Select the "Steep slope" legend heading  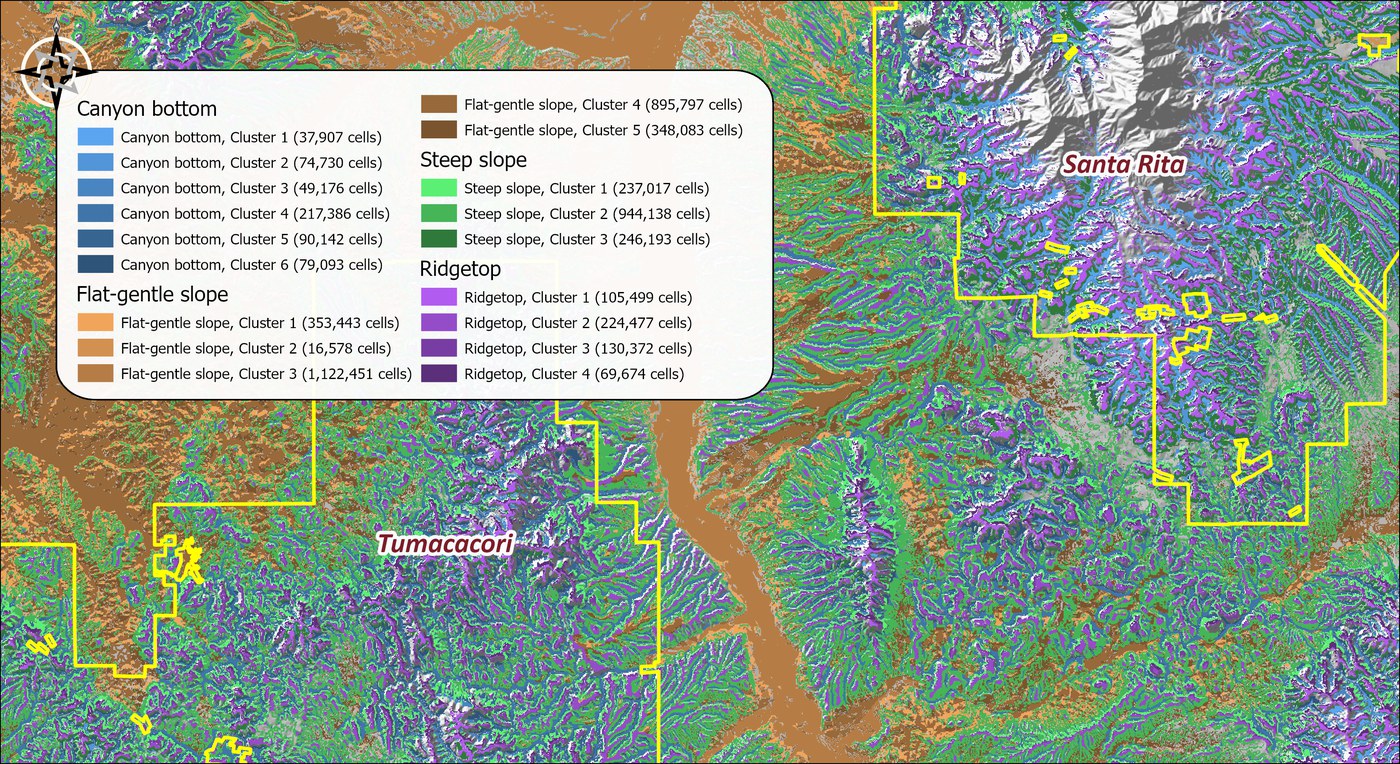tap(474, 160)
